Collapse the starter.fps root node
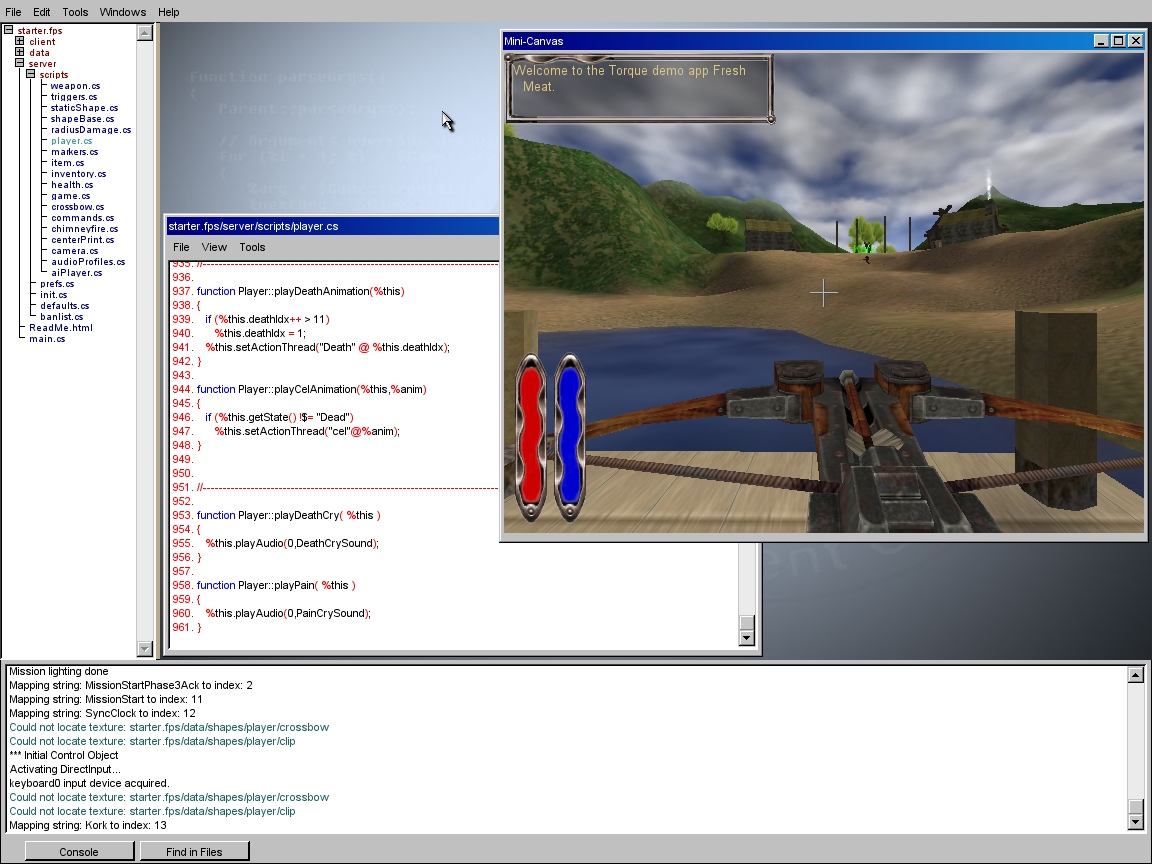The height and width of the screenshot is (864, 1152). click(x=8, y=31)
